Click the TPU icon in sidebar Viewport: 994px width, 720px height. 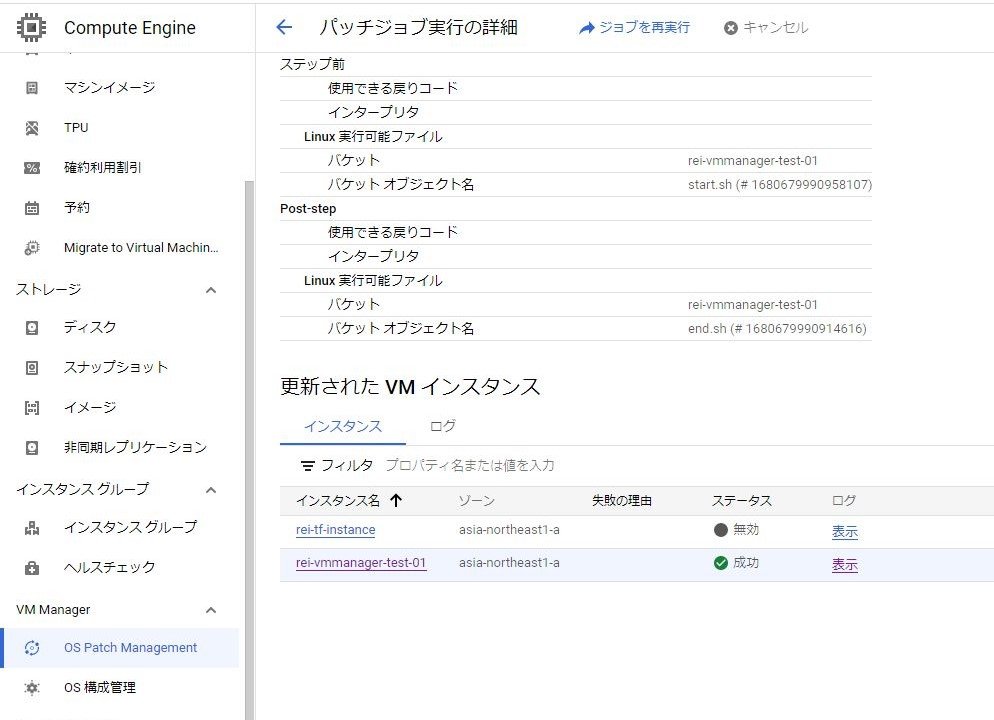32,128
